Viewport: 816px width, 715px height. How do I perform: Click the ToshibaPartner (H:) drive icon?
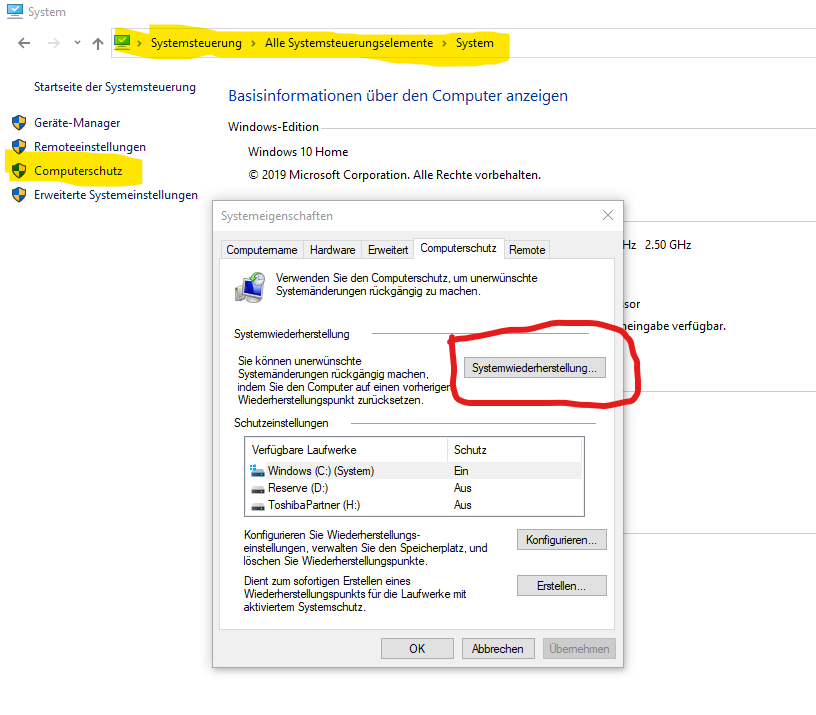tap(258, 506)
